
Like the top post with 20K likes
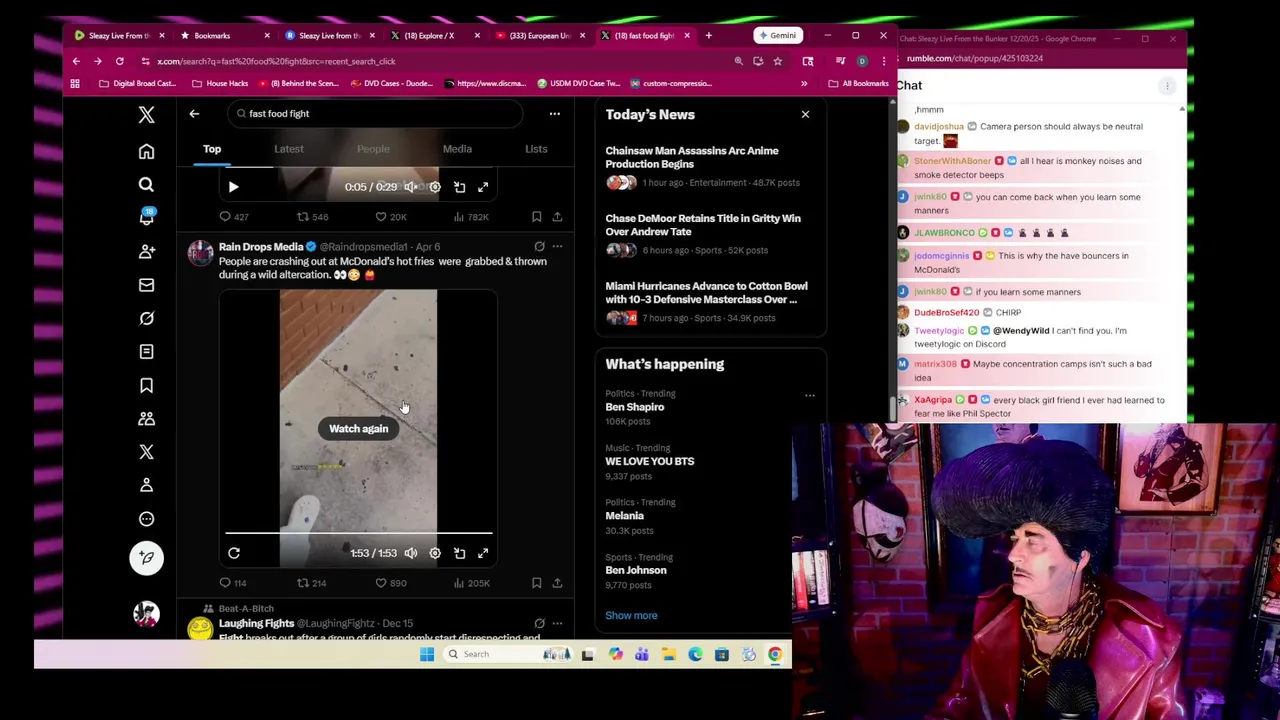(391, 217)
